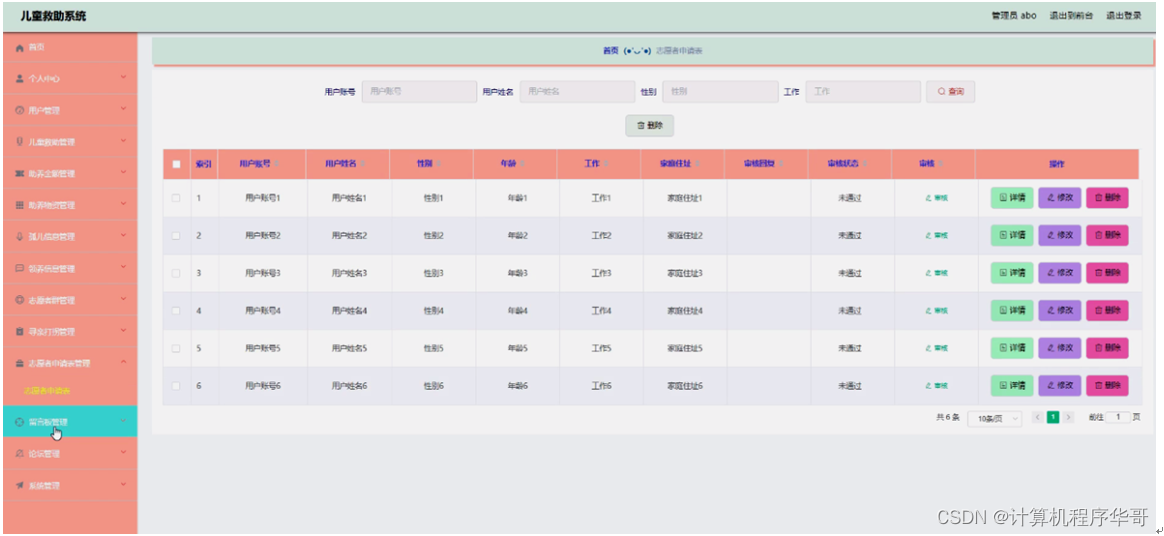
Task: Click into the 用户账号 search field
Action: tap(419, 91)
